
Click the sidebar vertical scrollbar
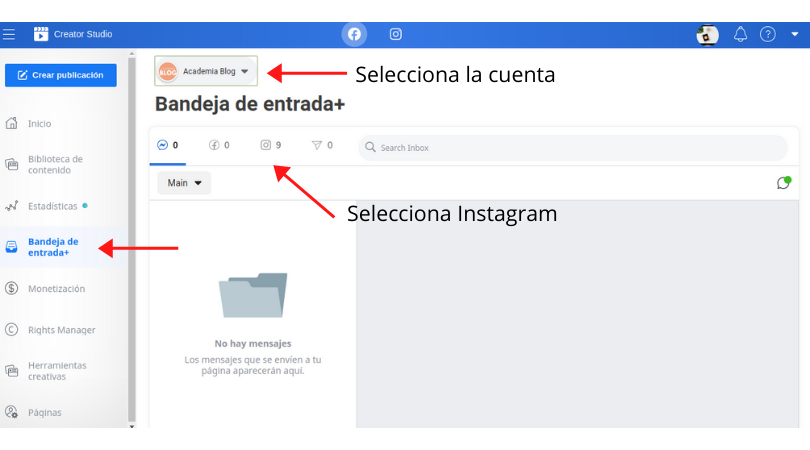point(132,240)
